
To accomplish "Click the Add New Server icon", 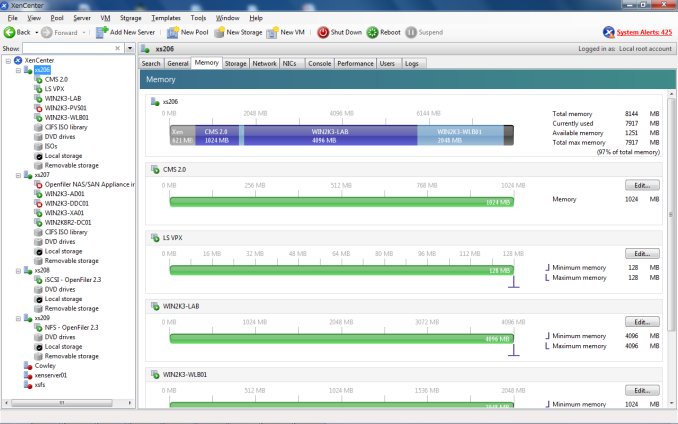I will (x=102, y=32).
